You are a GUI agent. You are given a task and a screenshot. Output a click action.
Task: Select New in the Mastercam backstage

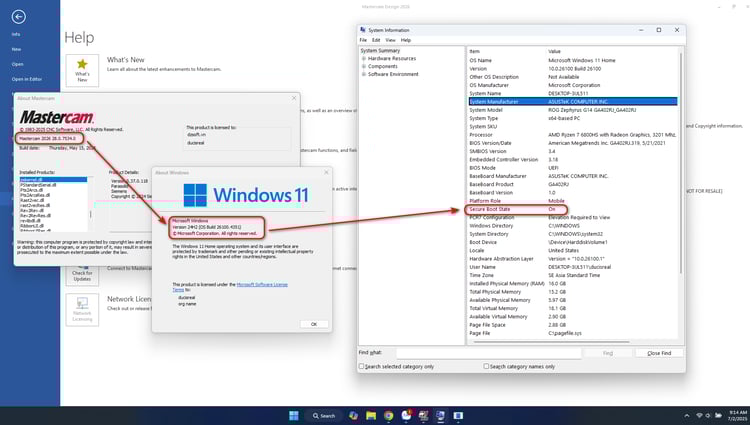pos(16,49)
